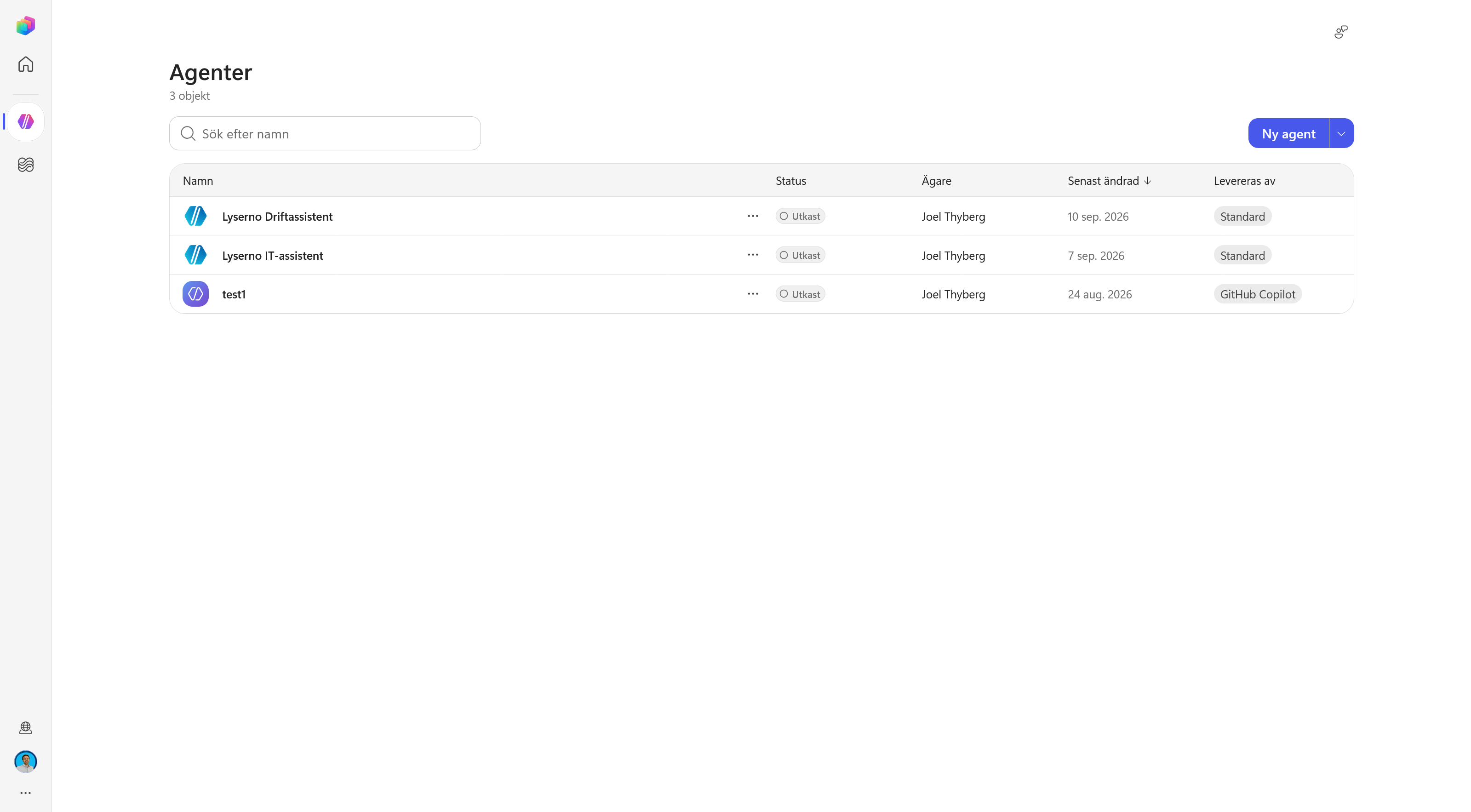Screen dimensions: 1471x812
Task: Focus the Sök efter namn field
Action: coord(325,134)
